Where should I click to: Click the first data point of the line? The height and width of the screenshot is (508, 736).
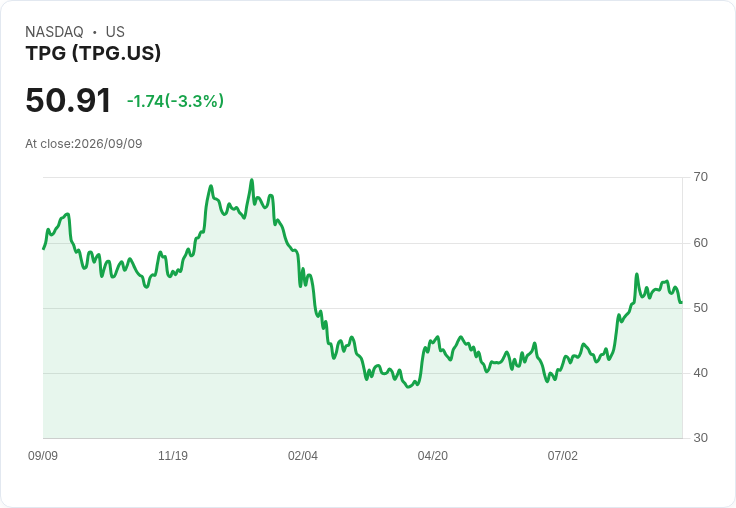click(44, 248)
